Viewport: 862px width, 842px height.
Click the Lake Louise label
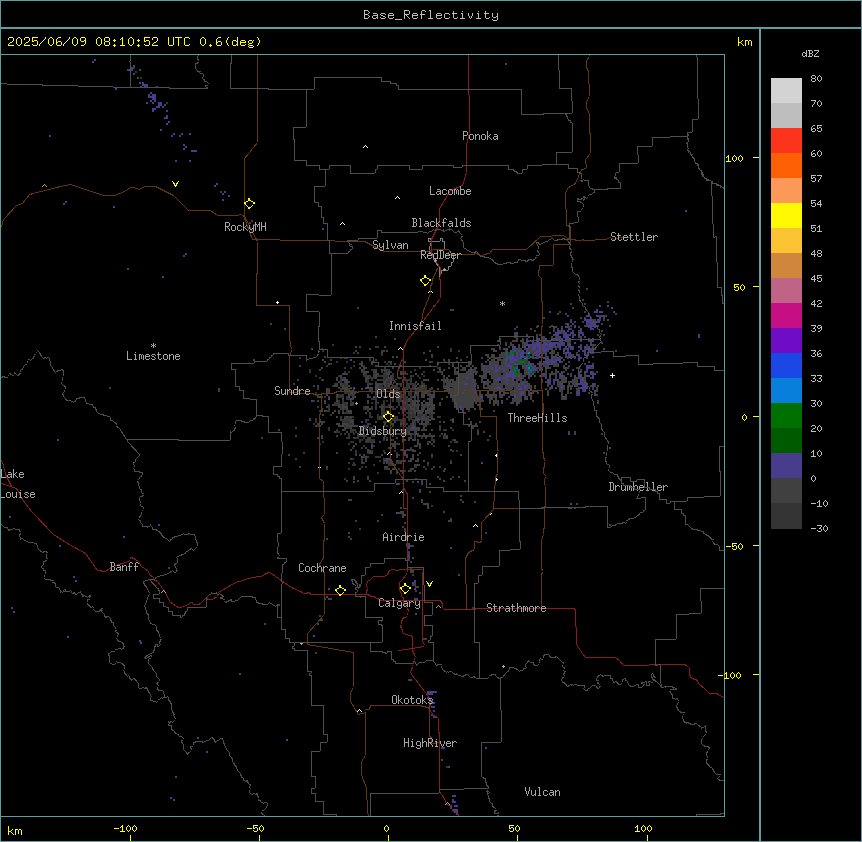(x=16, y=484)
